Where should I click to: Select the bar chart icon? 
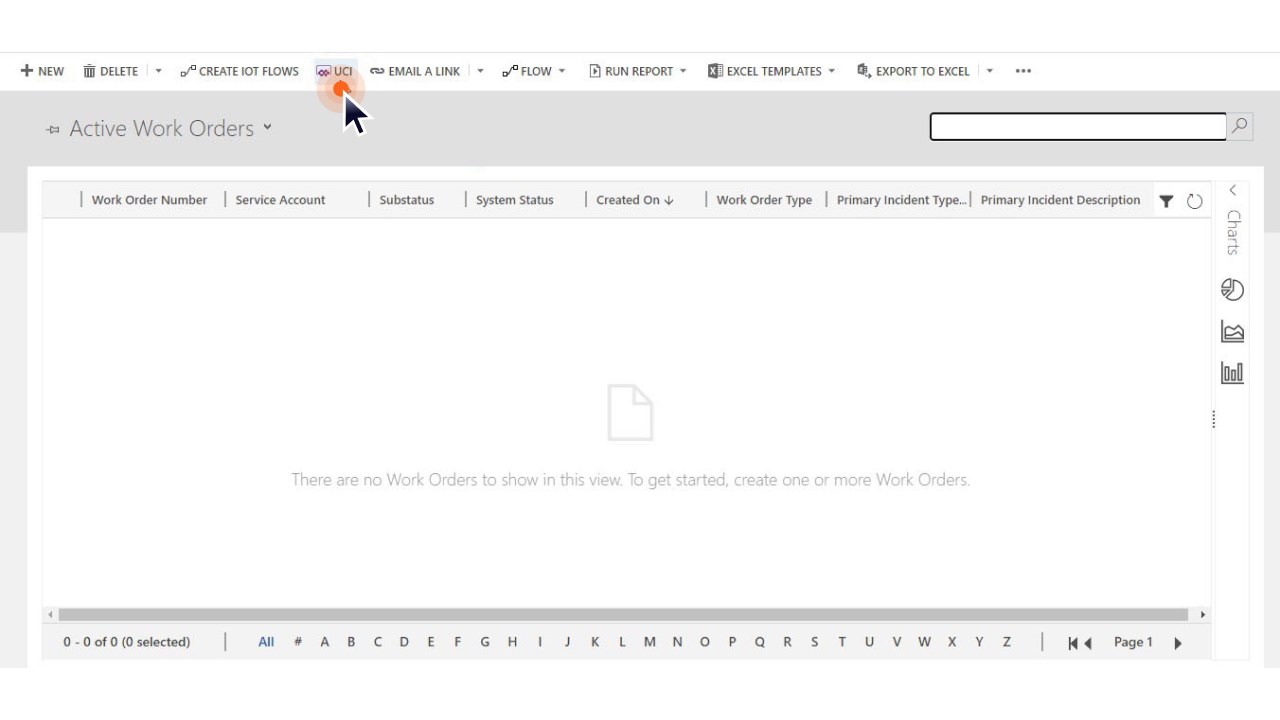(1232, 373)
